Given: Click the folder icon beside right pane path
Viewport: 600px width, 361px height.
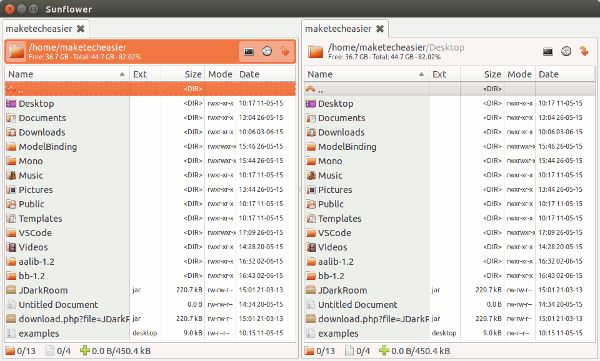Looking at the screenshot, I should [316, 51].
